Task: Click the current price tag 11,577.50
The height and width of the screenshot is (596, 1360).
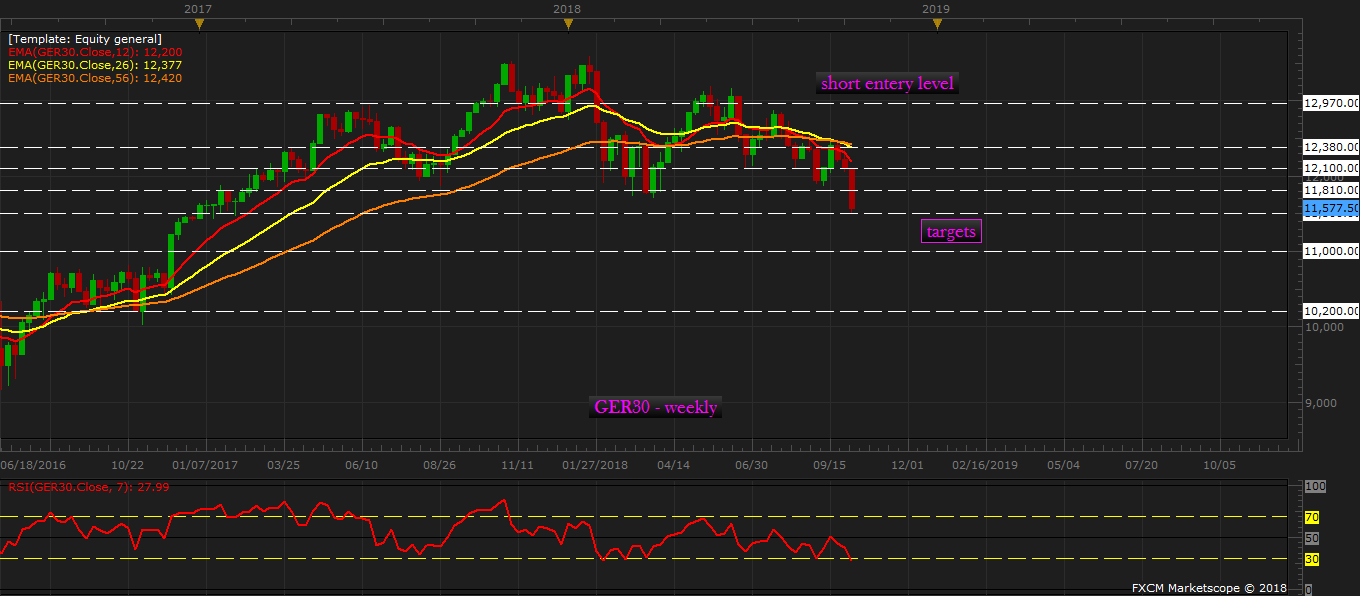Action: pos(1331,208)
